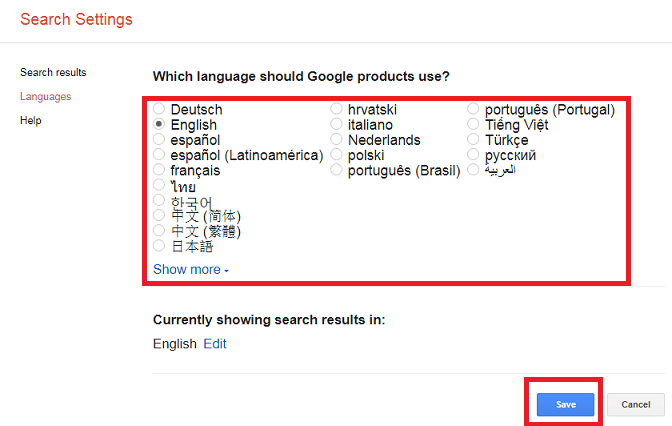Select the hrvatski radio button
This screenshot has width=672, height=426.
coord(337,109)
